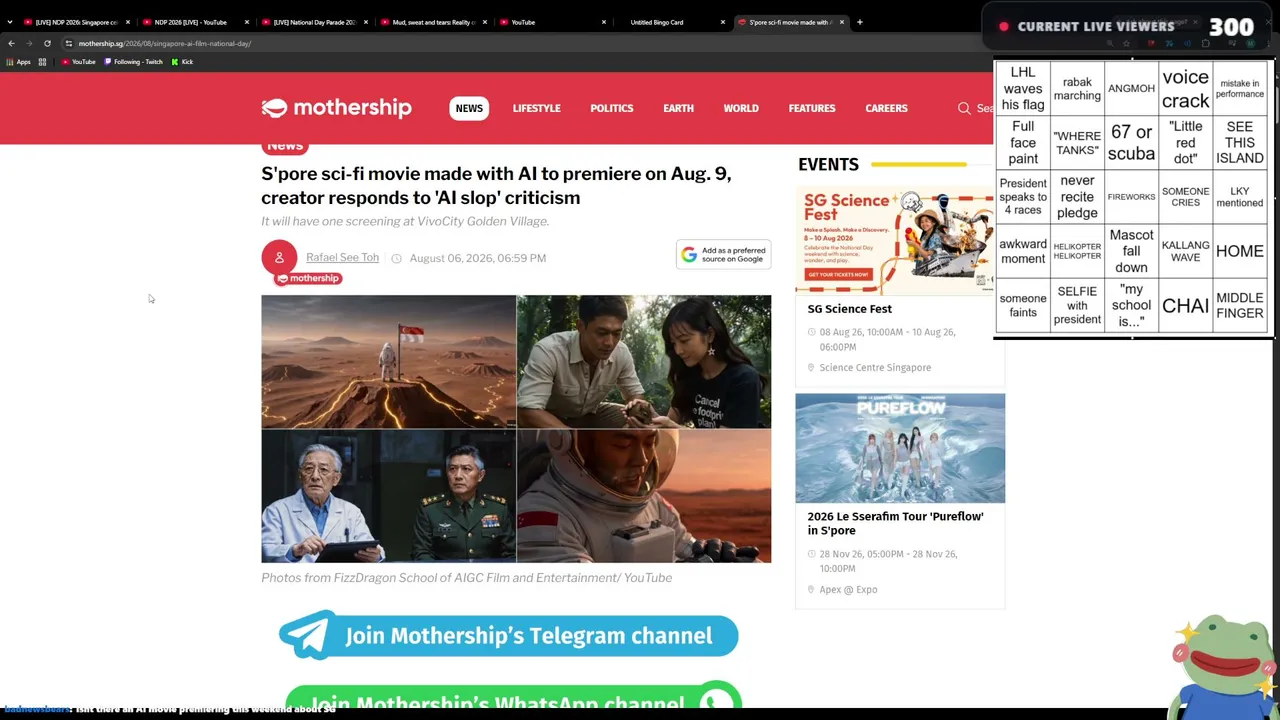Close the Untitled Bingo Card tab
This screenshot has height=720, width=1280.
coord(723,22)
